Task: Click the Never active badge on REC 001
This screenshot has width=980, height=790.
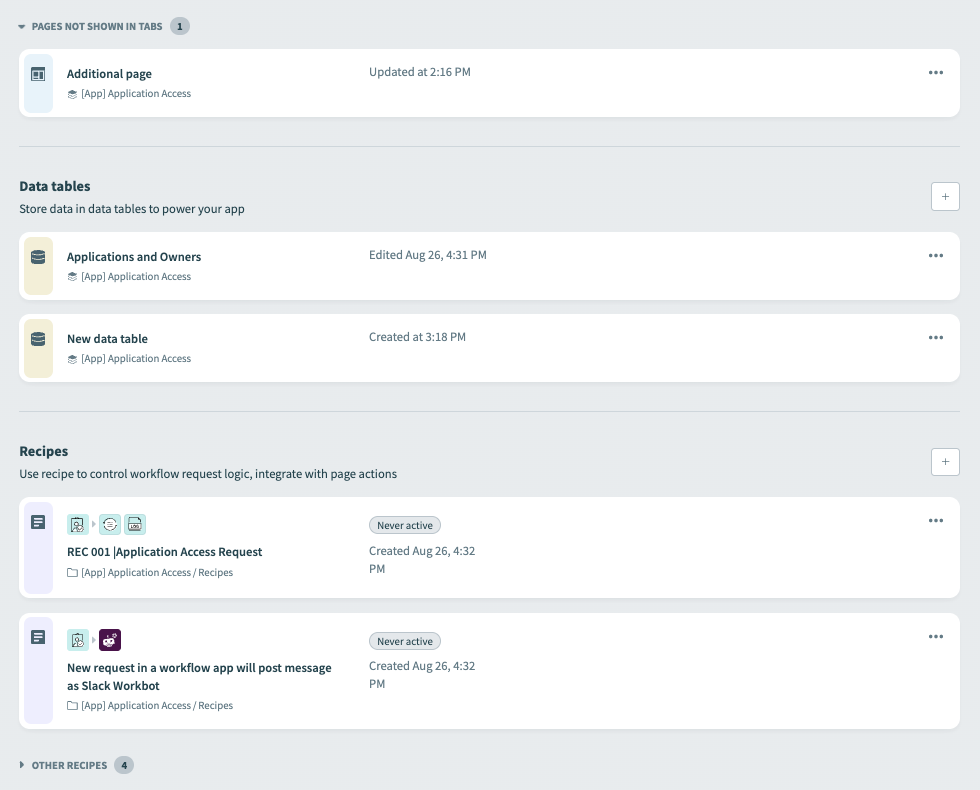Action: click(404, 525)
